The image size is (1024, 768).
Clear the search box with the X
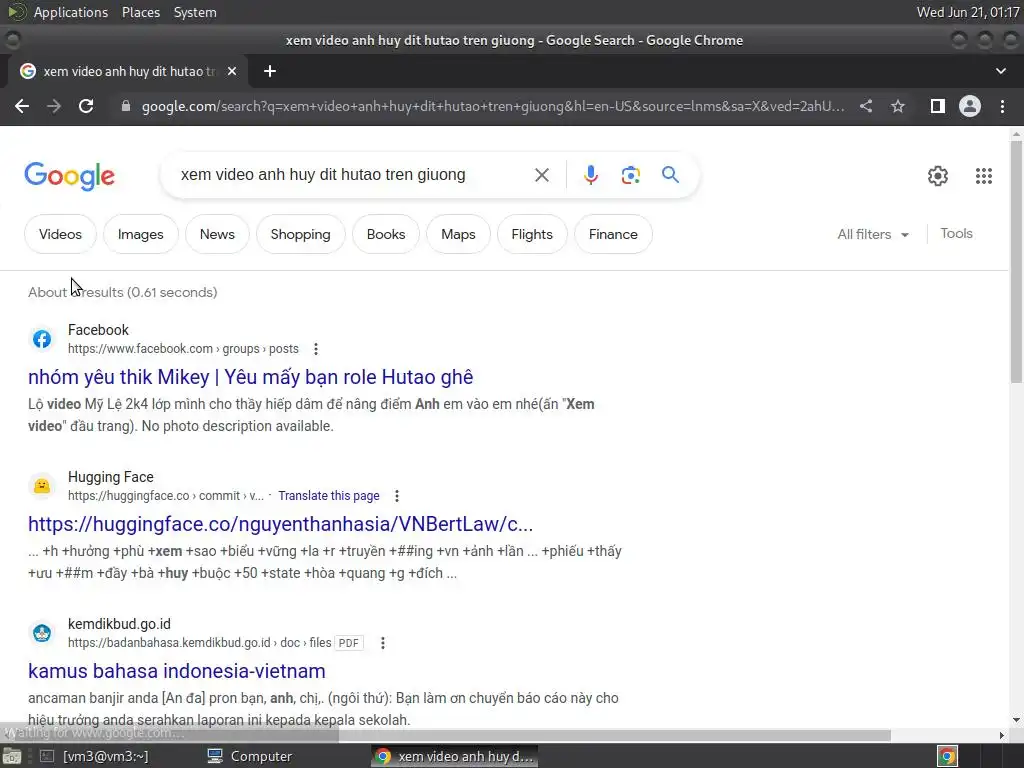coord(541,175)
